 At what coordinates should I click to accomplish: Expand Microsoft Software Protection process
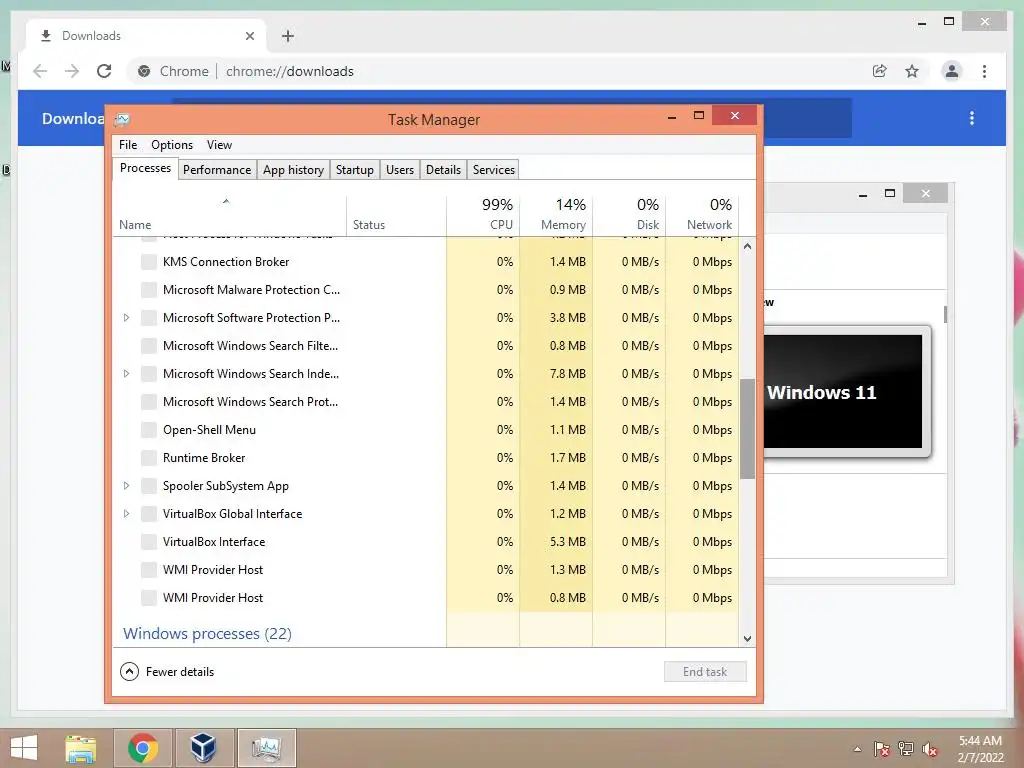[x=127, y=318]
